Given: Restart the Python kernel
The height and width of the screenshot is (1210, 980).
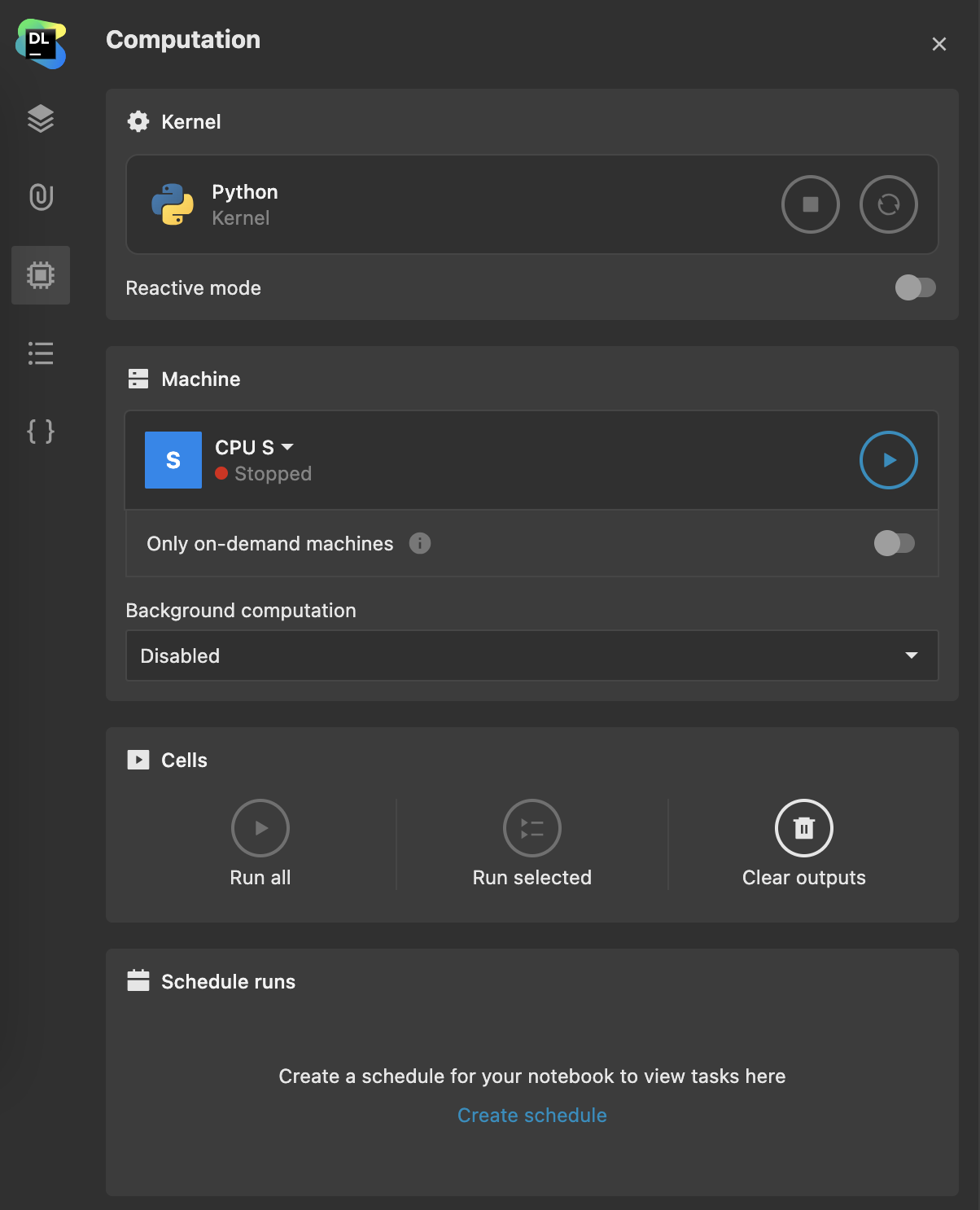Looking at the screenshot, I should (x=888, y=204).
